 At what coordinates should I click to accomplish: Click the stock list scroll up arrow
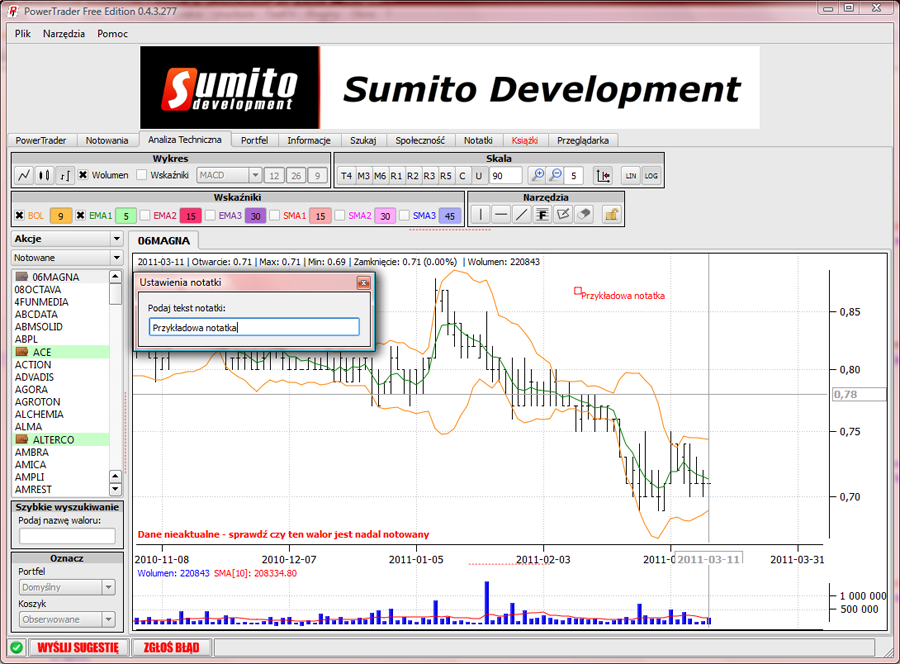pyautogui.click(x=115, y=276)
